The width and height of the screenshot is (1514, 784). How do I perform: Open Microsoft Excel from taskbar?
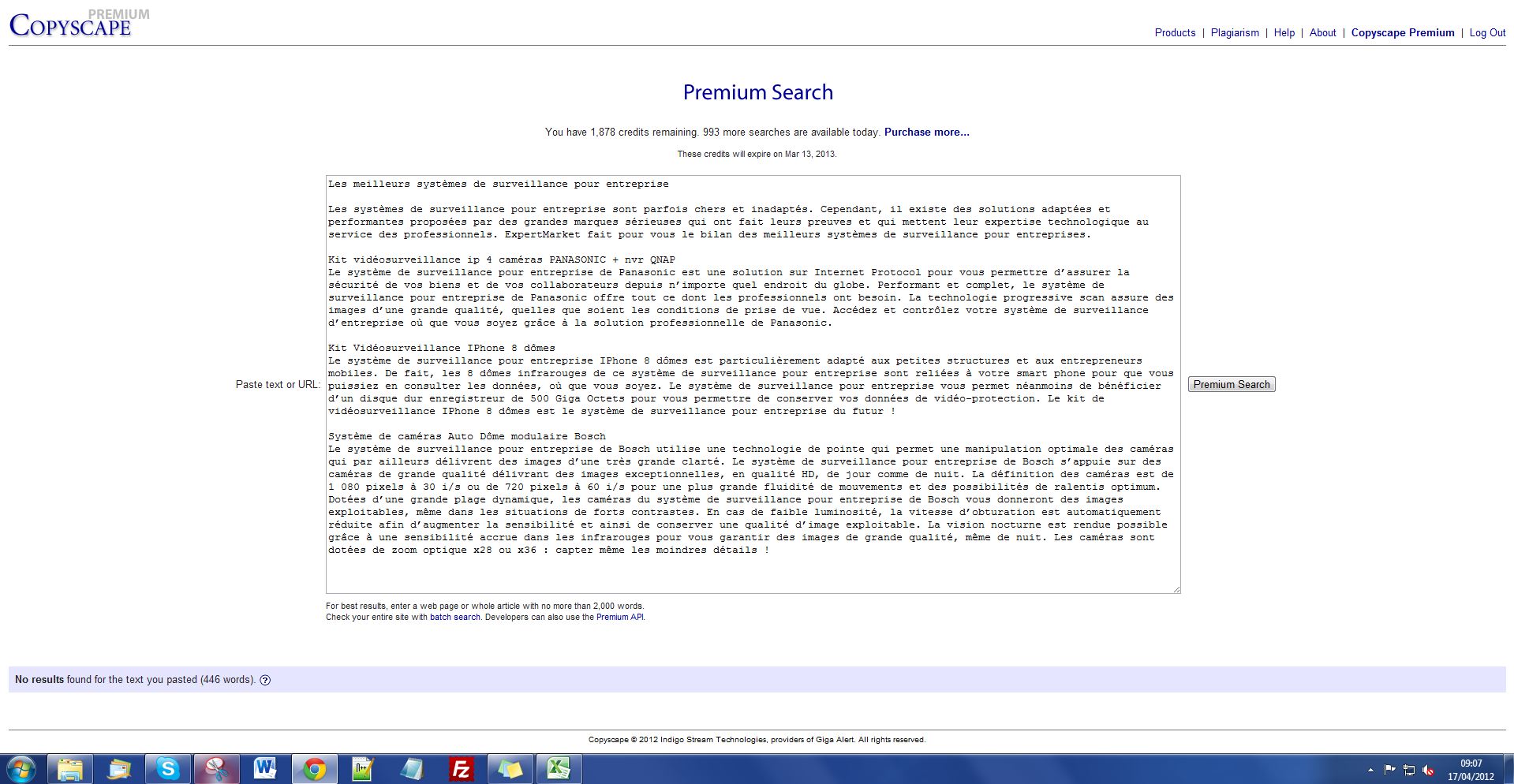(x=559, y=768)
